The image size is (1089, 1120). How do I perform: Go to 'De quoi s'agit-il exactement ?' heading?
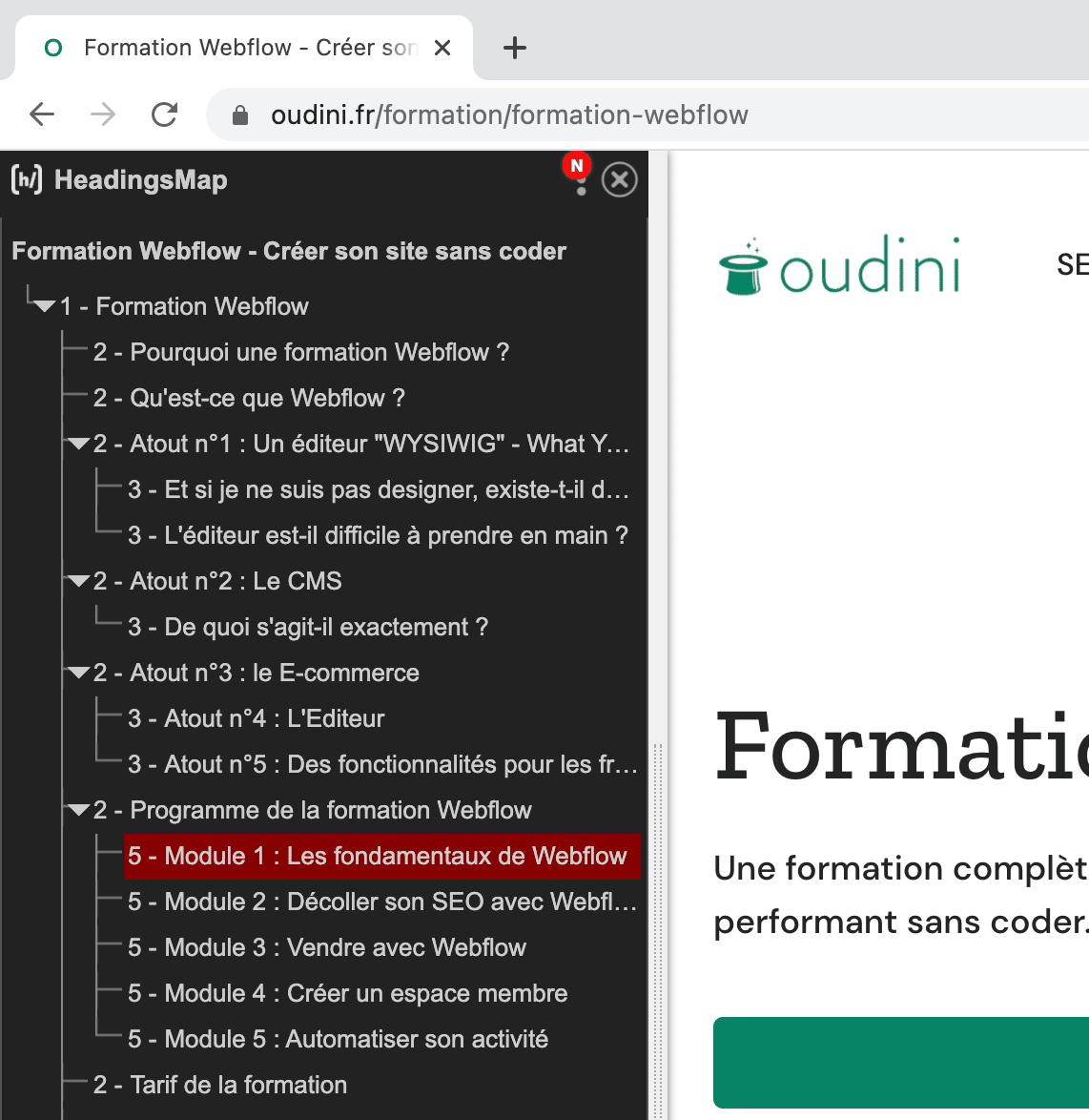(x=308, y=627)
